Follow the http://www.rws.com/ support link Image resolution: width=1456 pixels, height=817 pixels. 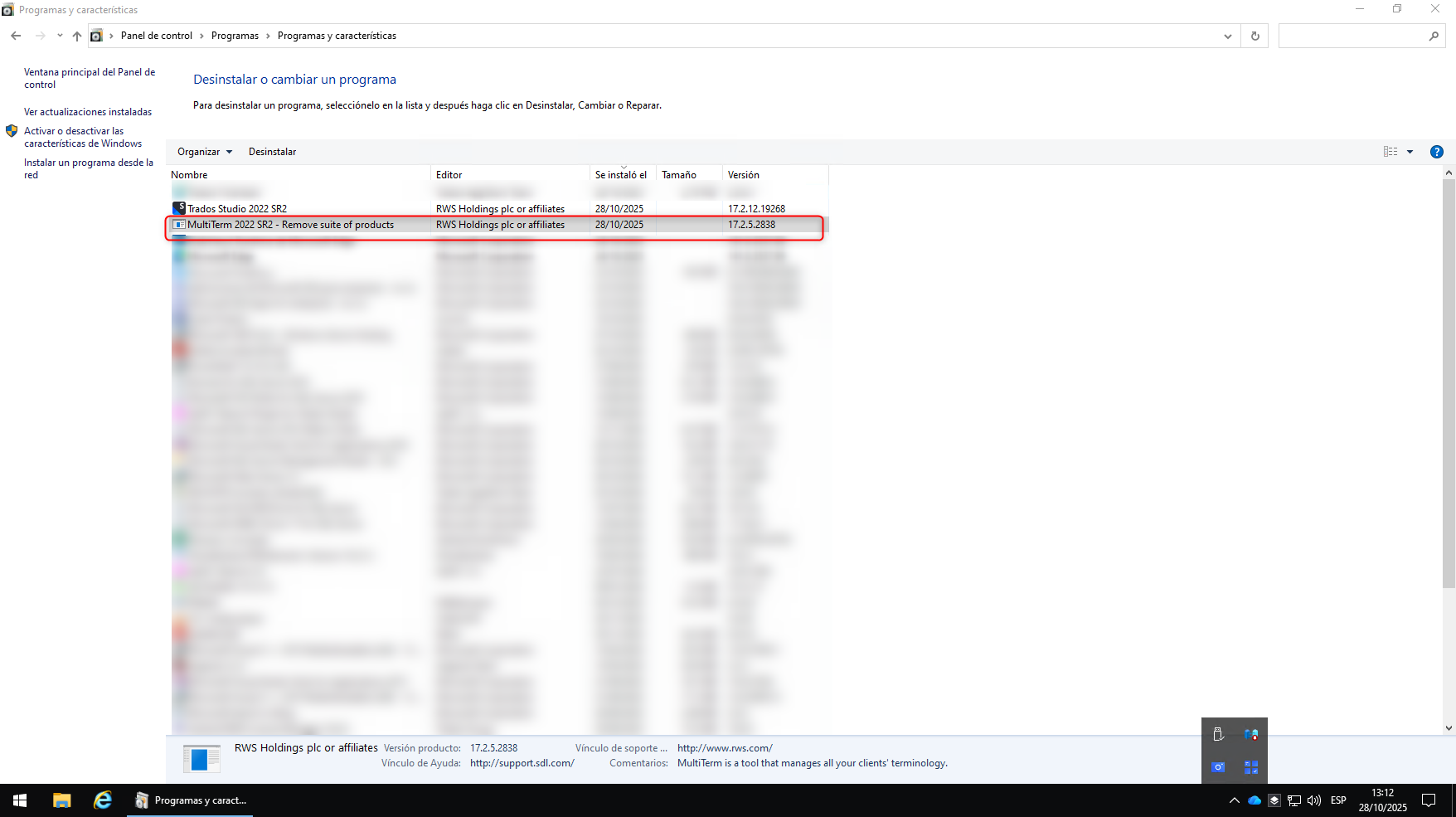724,747
